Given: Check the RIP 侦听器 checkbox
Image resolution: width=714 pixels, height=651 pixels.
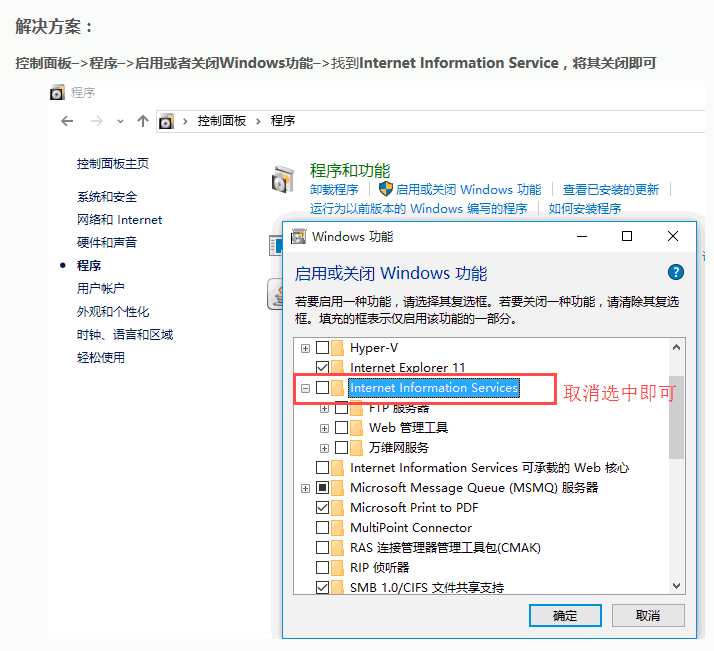Looking at the screenshot, I should point(322,568).
